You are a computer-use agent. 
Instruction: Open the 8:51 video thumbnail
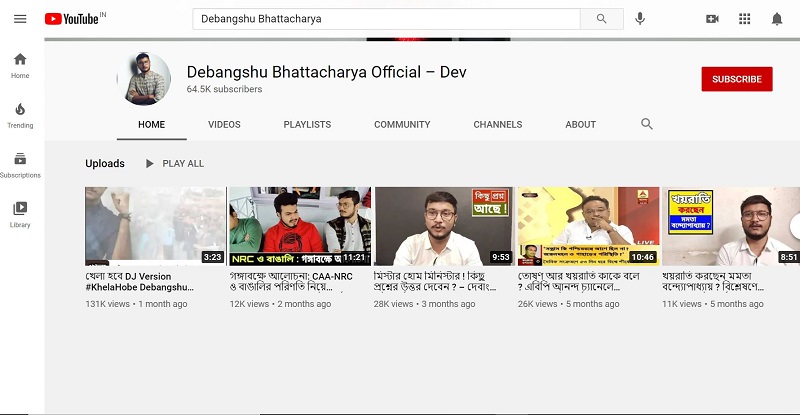(731, 226)
